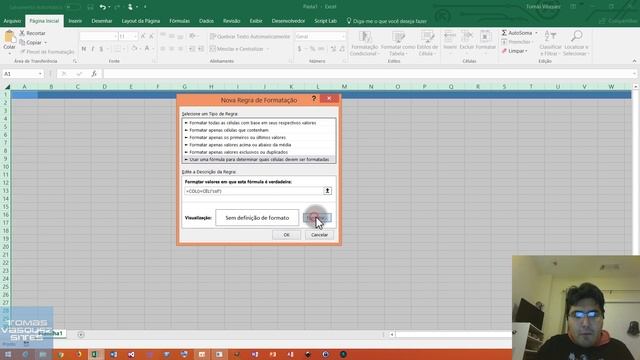The height and width of the screenshot is (360, 640).
Task: Click the Quebrar Texto Automaticamente button
Action: pyautogui.click(x=250, y=37)
